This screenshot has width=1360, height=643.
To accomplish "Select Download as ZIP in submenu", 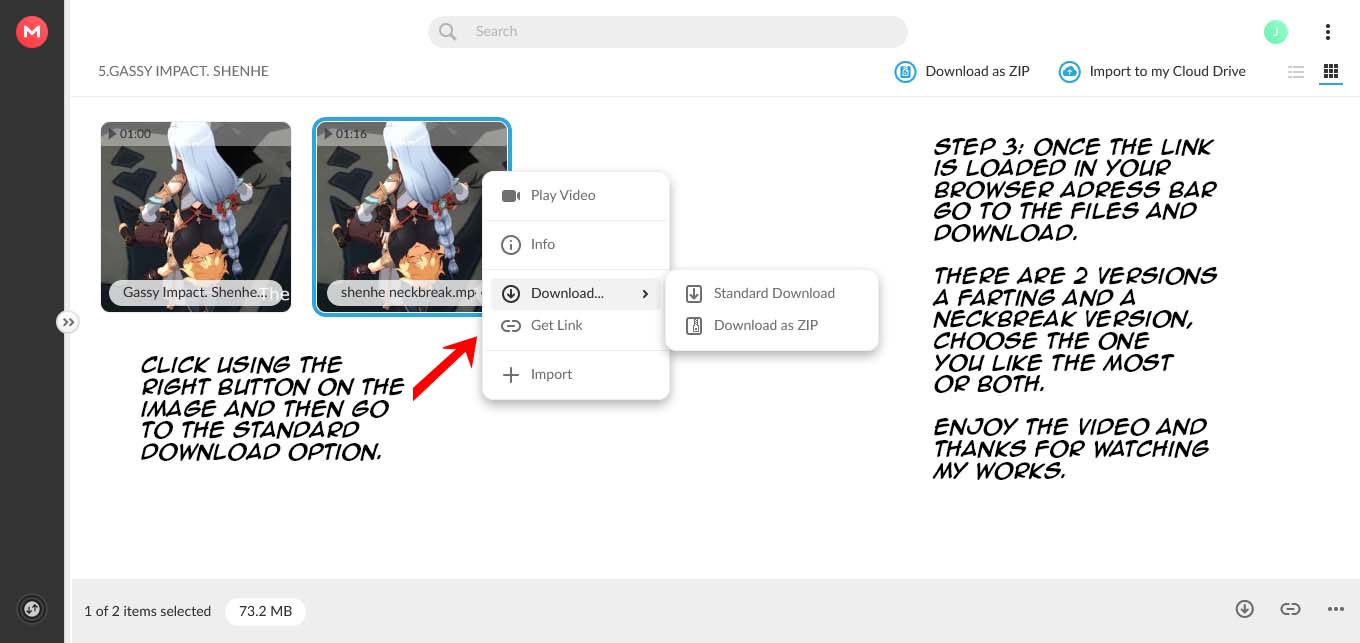I will 772,325.
